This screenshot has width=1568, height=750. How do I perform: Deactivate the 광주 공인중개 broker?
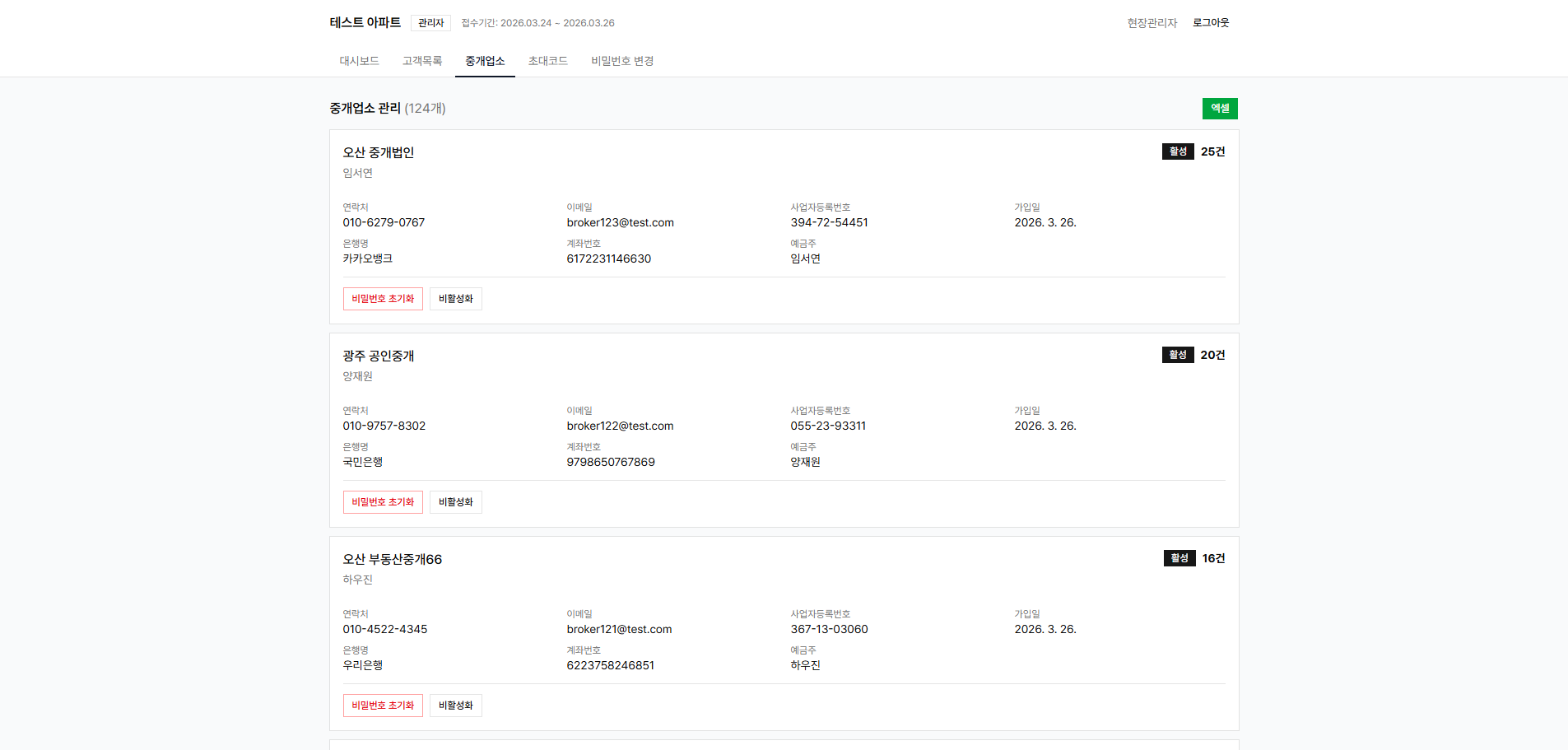coord(455,502)
